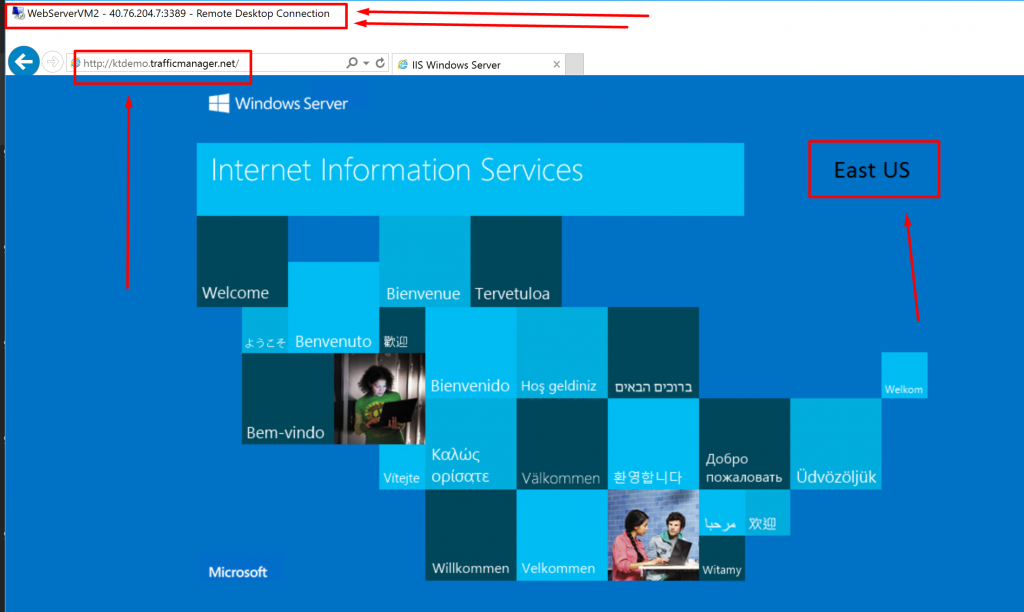Click the grayed Forward arrow button
This screenshot has width=1024, height=612.
pyautogui.click(x=52, y=62)
